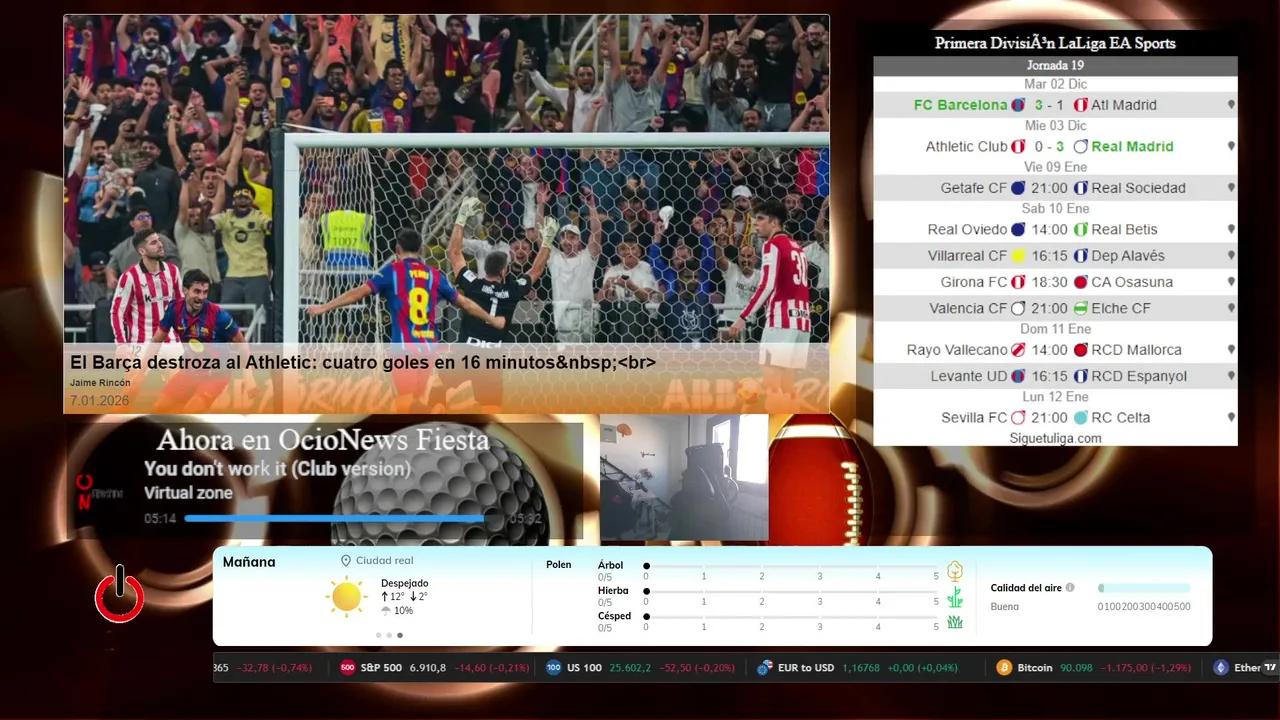Screen dimensions: 1280x720
Task: Click the Sab 10 Ene date row
Action: click(x=1055, y=209)
